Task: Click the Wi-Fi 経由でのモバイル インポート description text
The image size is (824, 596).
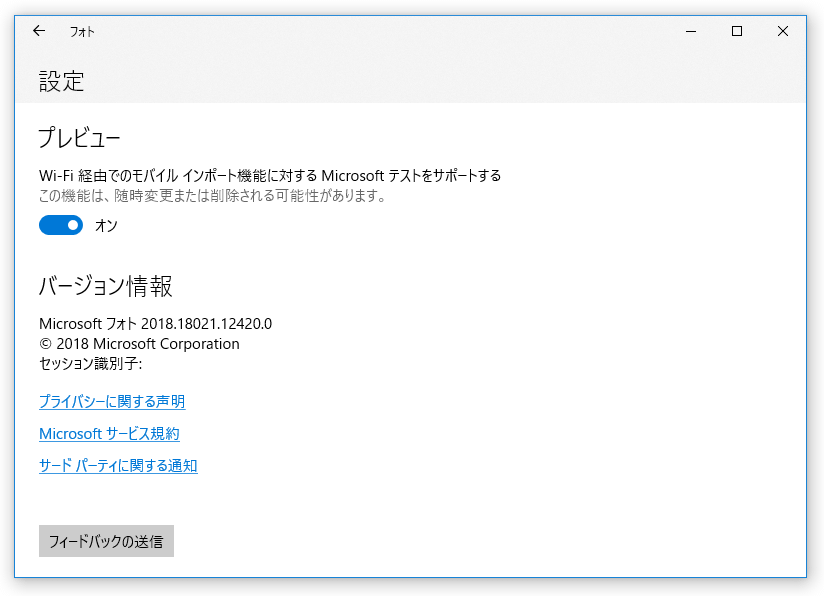Action: 270,176
